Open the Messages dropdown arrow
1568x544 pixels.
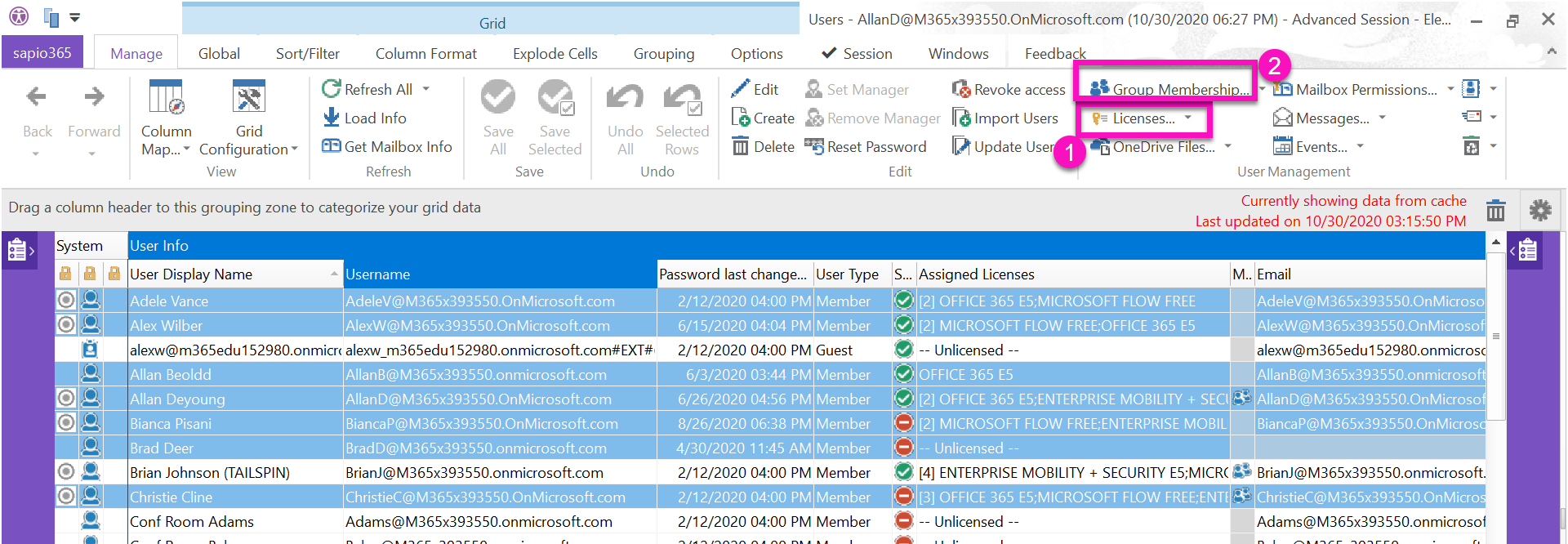tap(1383, 118)
